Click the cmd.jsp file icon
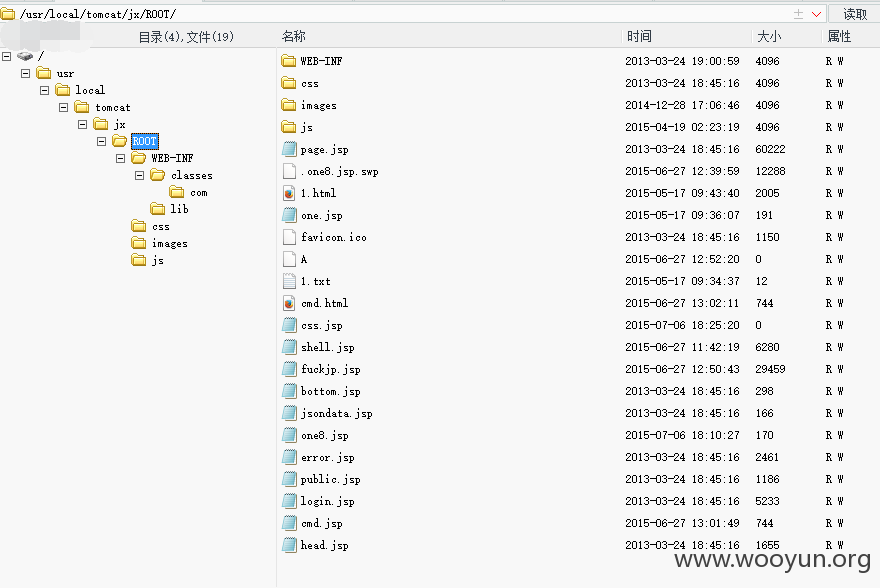 (289, 523)
